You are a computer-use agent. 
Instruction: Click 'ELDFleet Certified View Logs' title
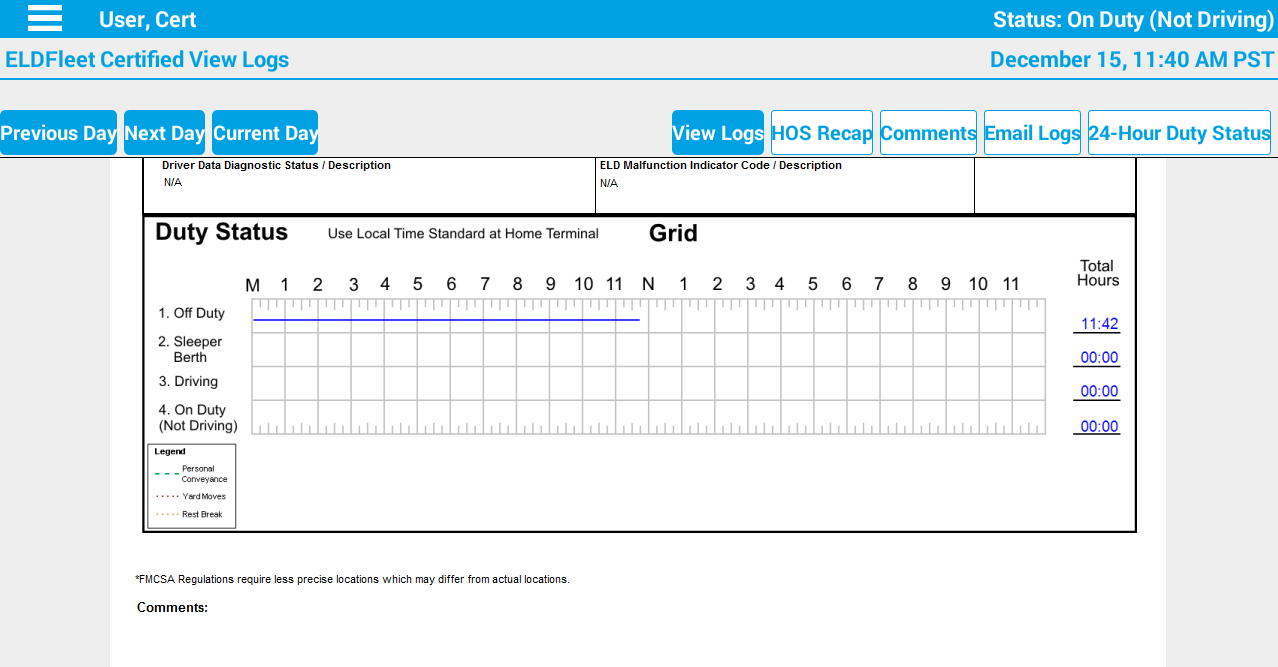coord(147,59)
